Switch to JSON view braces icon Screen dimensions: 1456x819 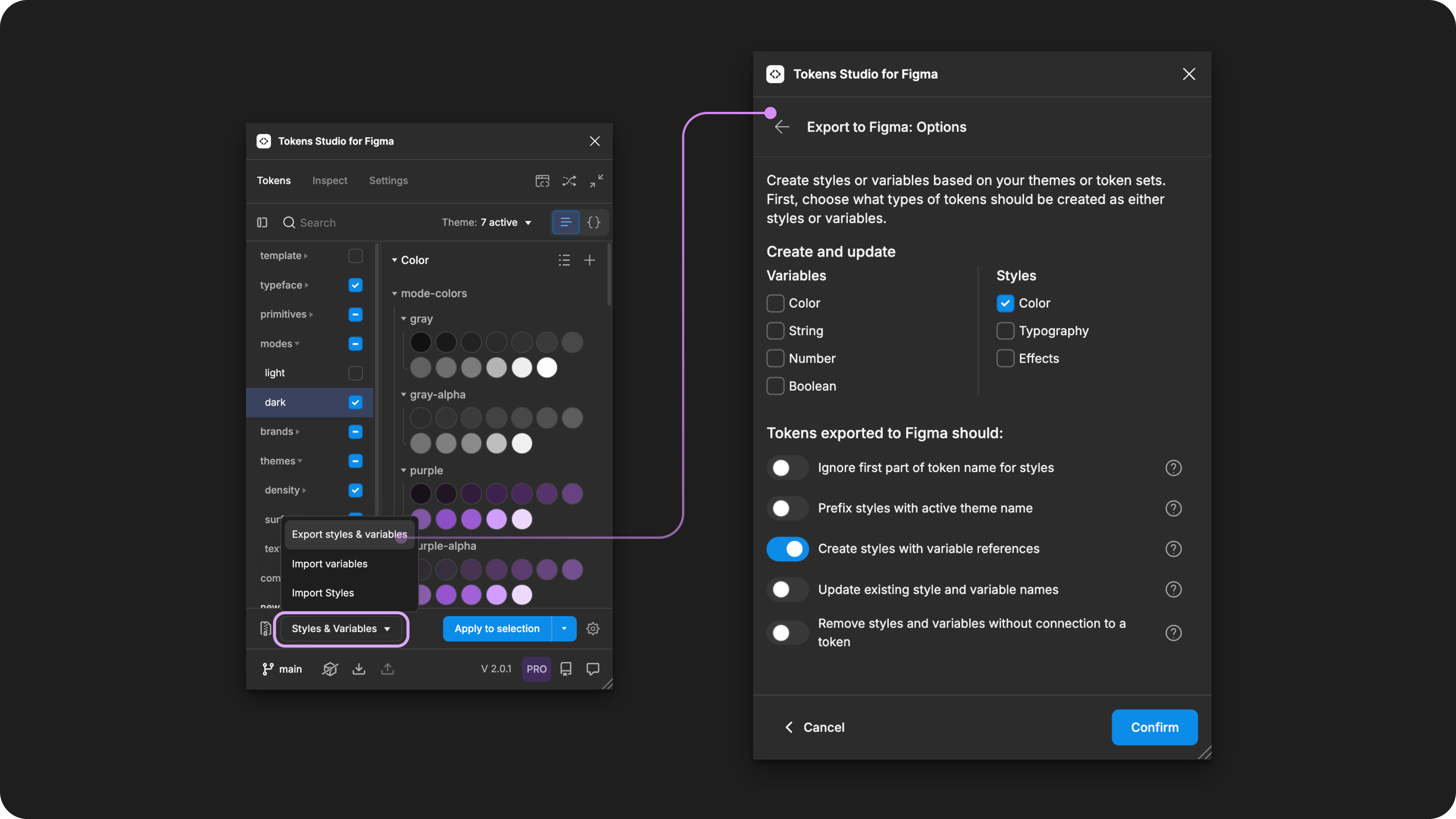click(593, 223)
